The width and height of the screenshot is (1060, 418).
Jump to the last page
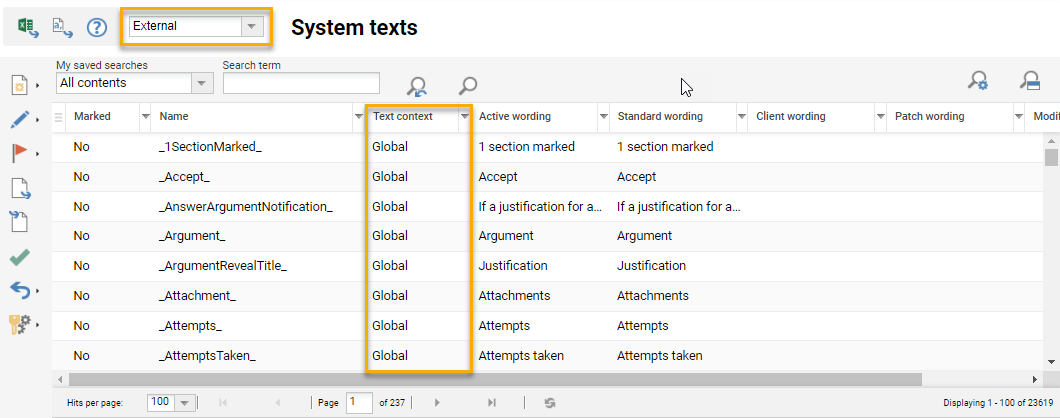coord(491,402)
